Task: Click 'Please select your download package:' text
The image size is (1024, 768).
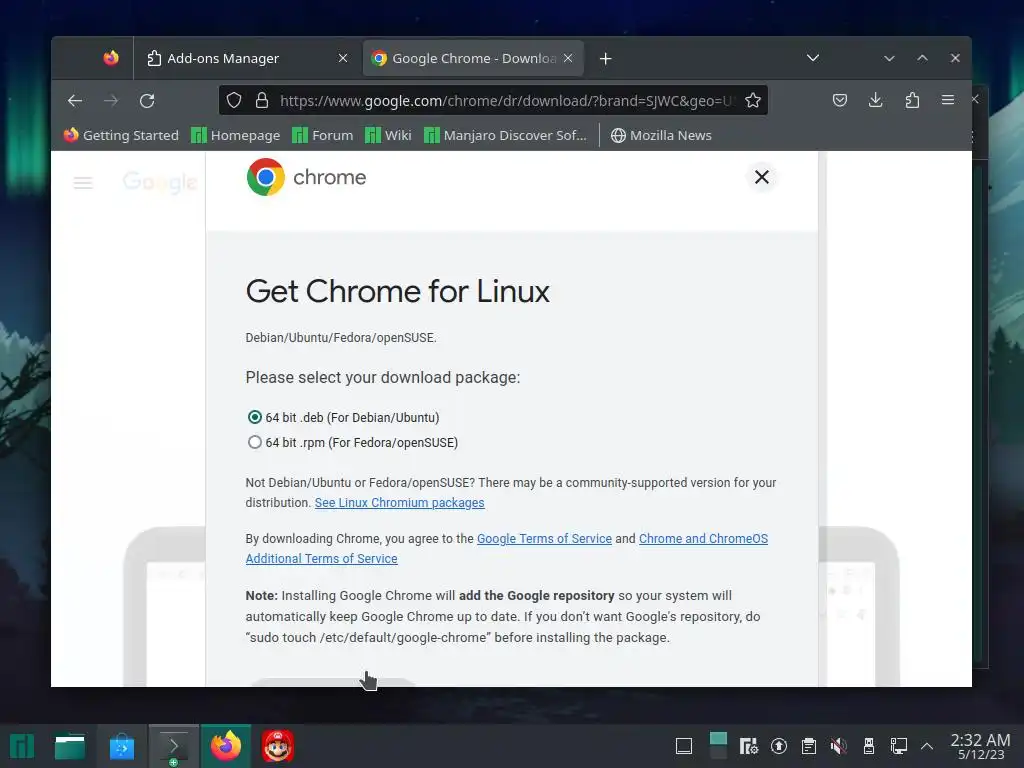Action: (x=383, y=377)
